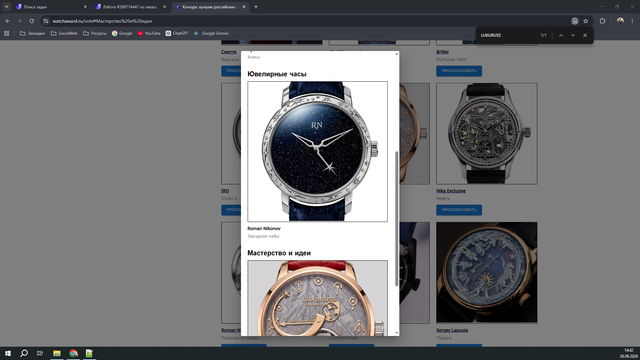Open the Nika Exclusive link
This screenshot has width=640, height=360.
[451, 191]
